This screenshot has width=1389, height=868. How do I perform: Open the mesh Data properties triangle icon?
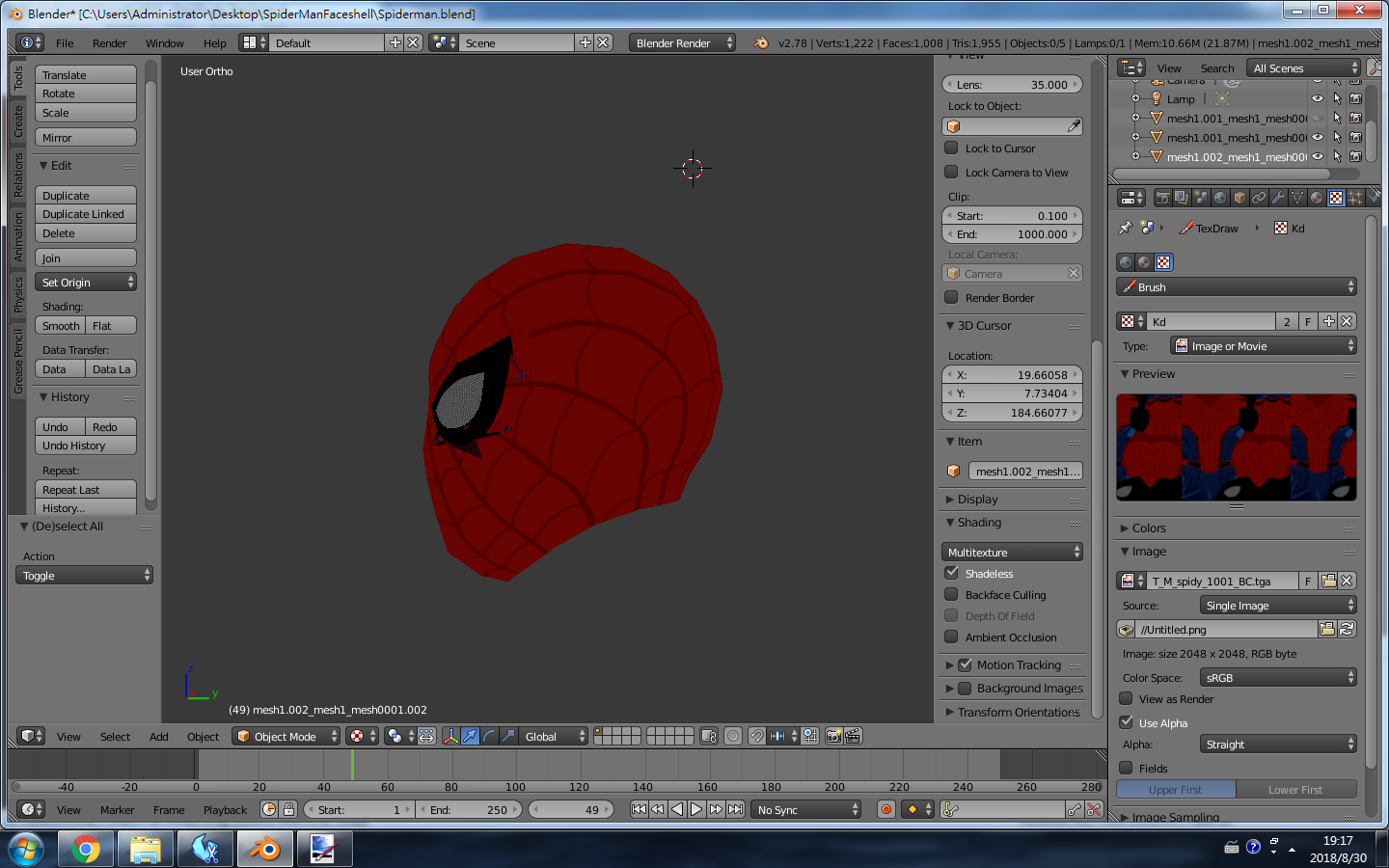(x=1297, y=198)
